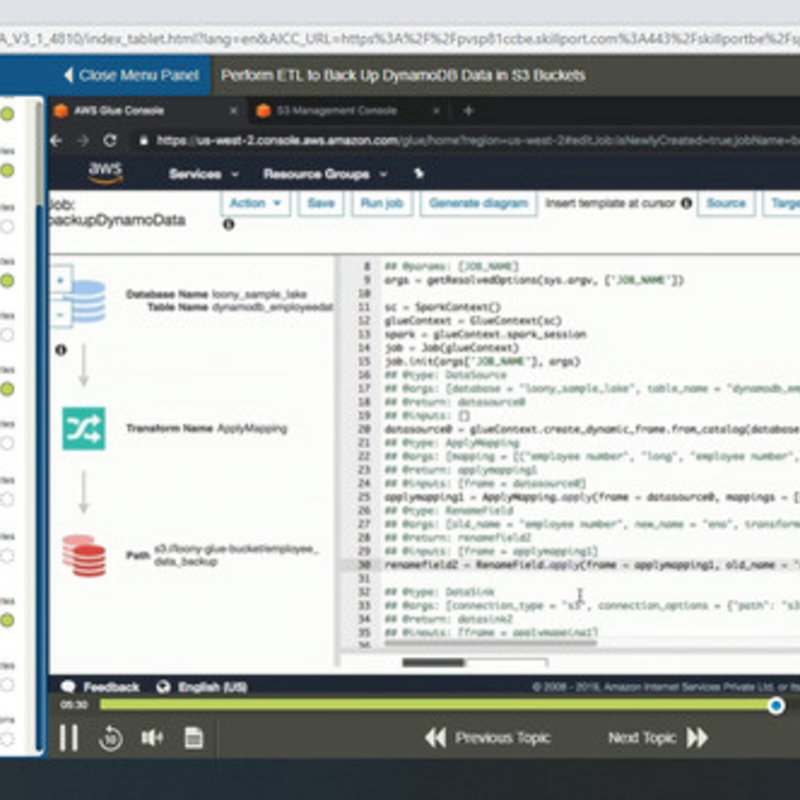Click the Source template button

(x=726, y=204)
